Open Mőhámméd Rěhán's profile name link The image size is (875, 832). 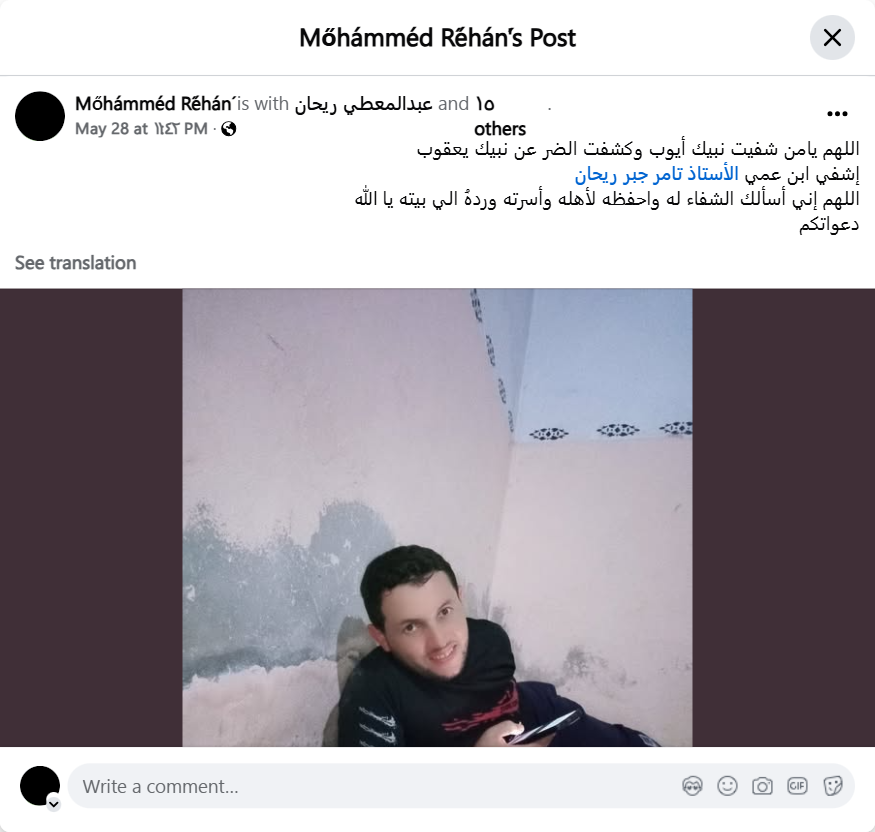tap(155, 104)
